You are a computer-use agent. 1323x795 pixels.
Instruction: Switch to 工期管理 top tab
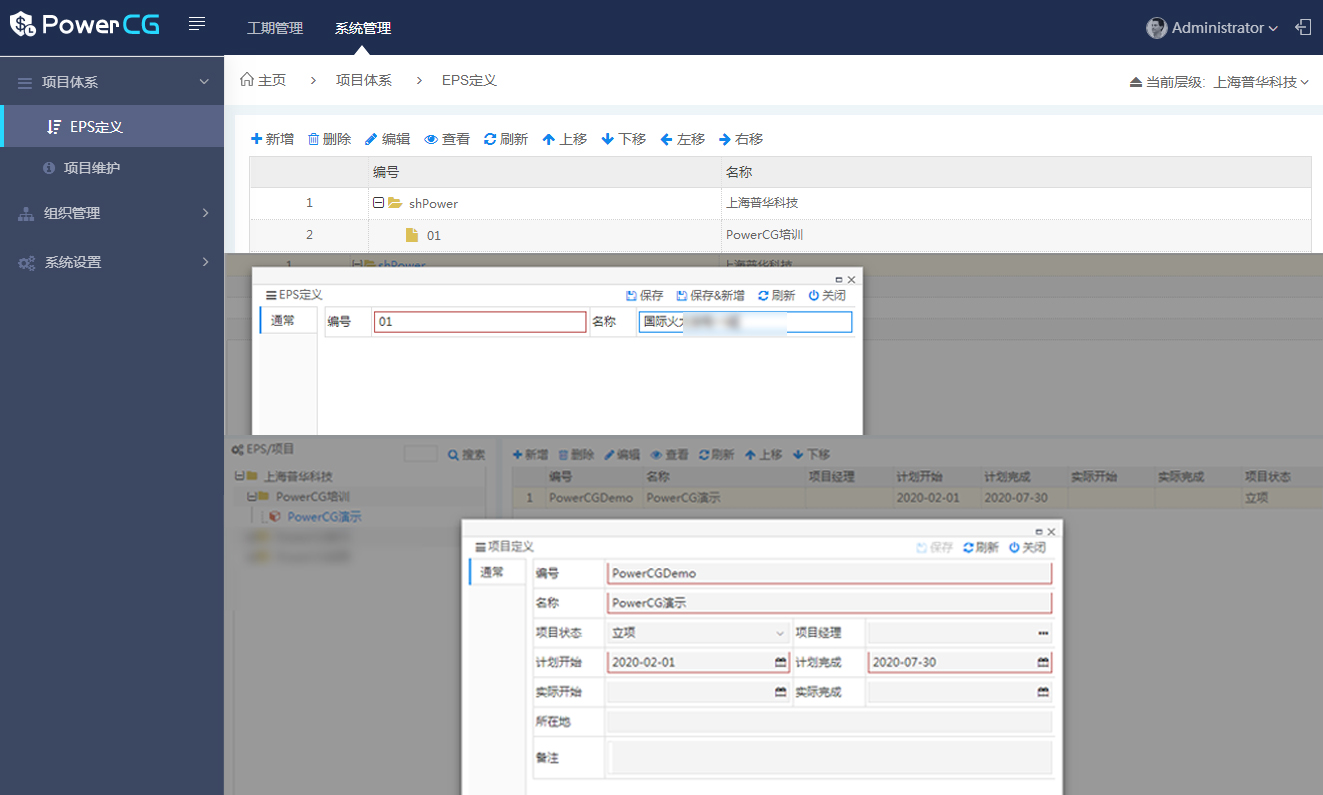tap(275, 28)
